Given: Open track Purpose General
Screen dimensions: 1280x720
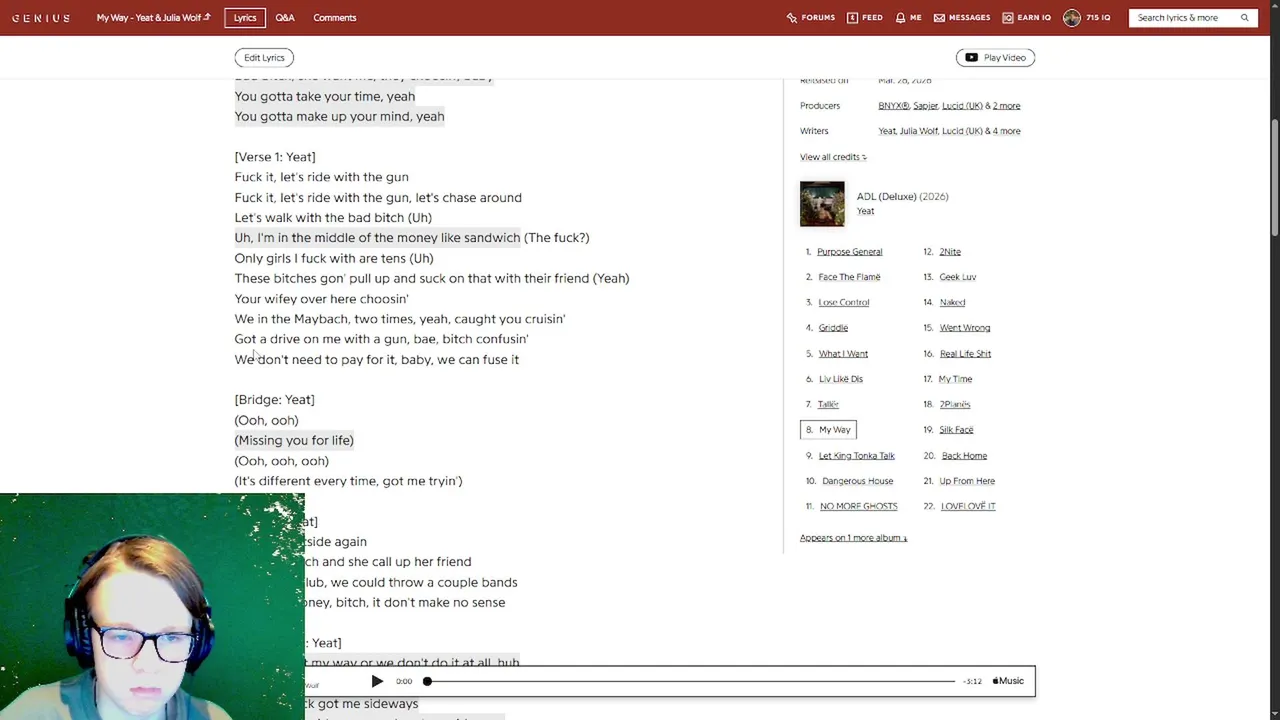Looking at the screenshot, I should click(849, 252).
